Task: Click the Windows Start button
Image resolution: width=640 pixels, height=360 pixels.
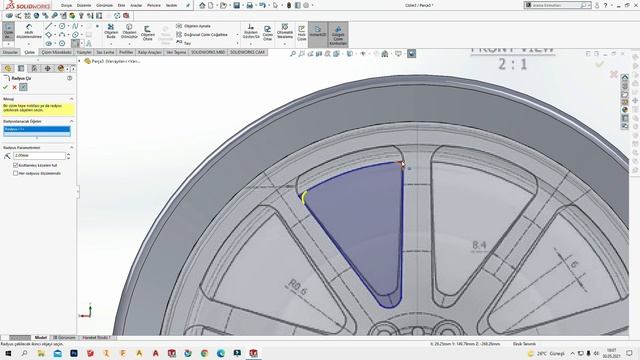Action: click(x=8, y=353)
